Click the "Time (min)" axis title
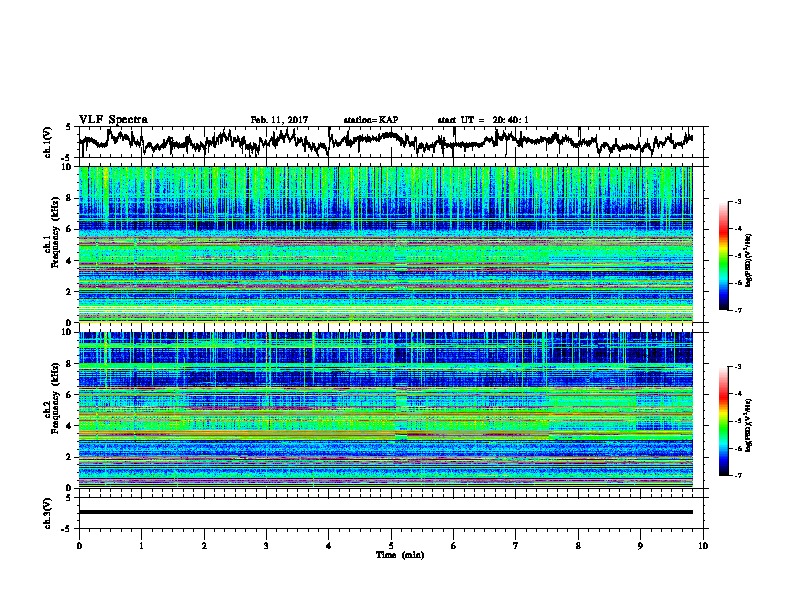This screenshot has width=792, height=612. coord(400,555)
